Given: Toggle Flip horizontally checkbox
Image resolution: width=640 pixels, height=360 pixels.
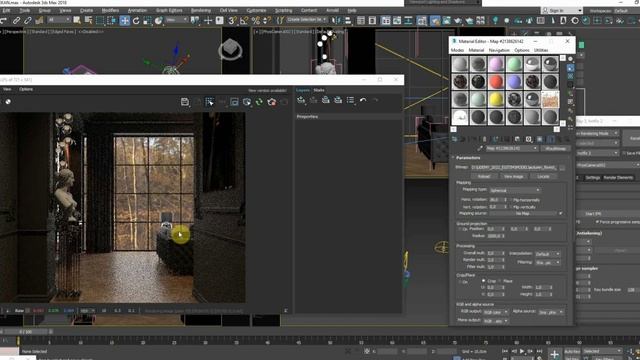Looking at the screenshot, I should click(x=511, y=200).
